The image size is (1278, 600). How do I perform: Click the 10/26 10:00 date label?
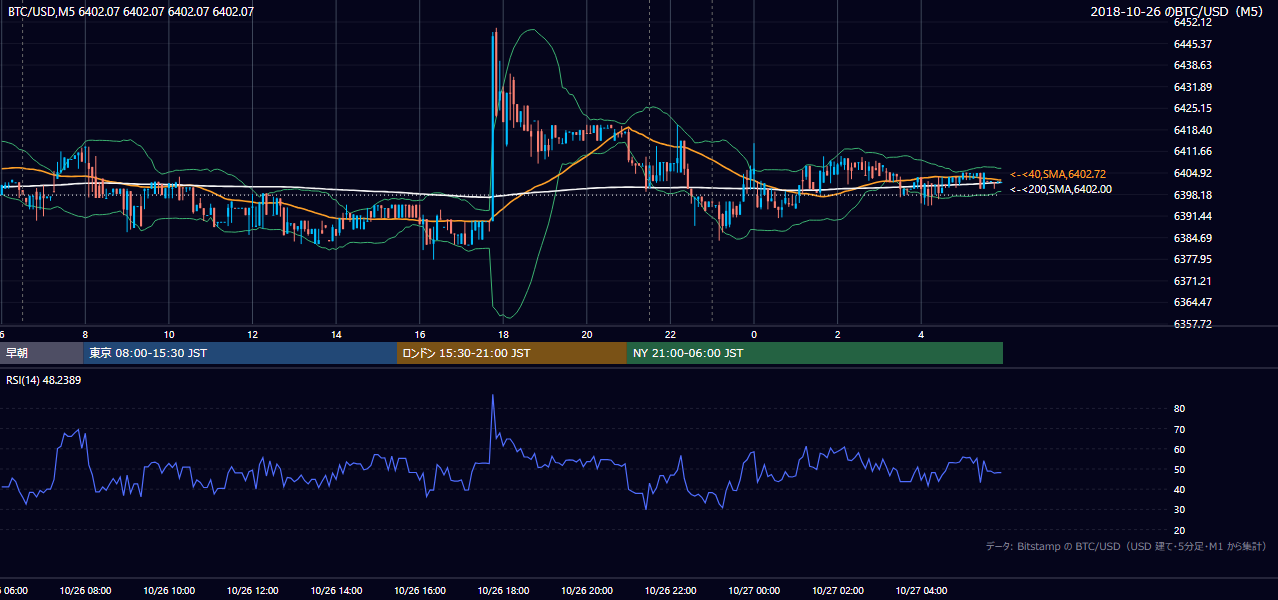[x=169, y=590]
